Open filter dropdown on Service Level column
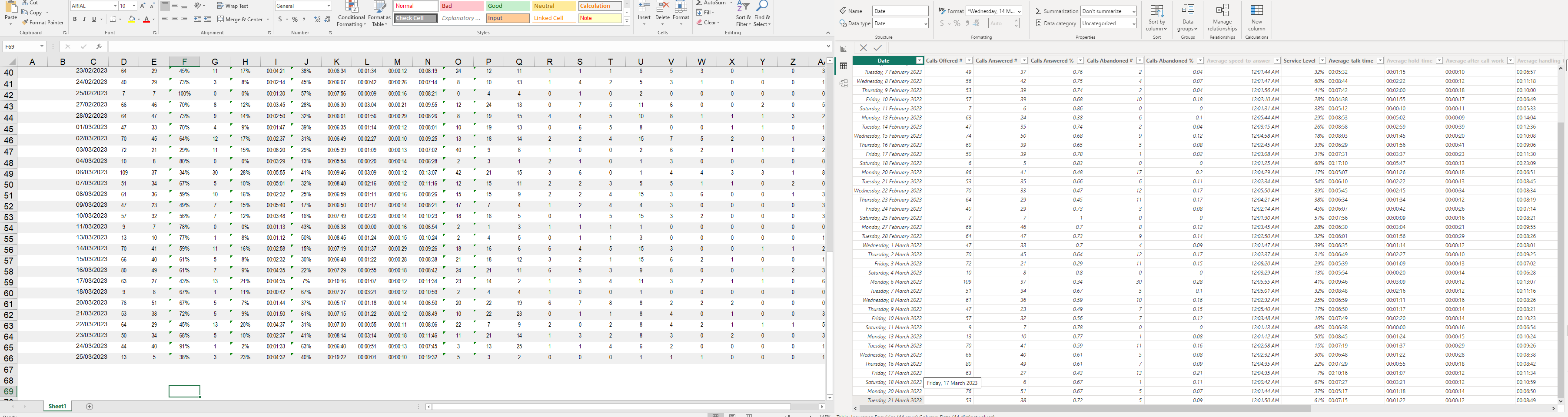This screenshot has height=417, width=1568. [x=1322, y=61]
